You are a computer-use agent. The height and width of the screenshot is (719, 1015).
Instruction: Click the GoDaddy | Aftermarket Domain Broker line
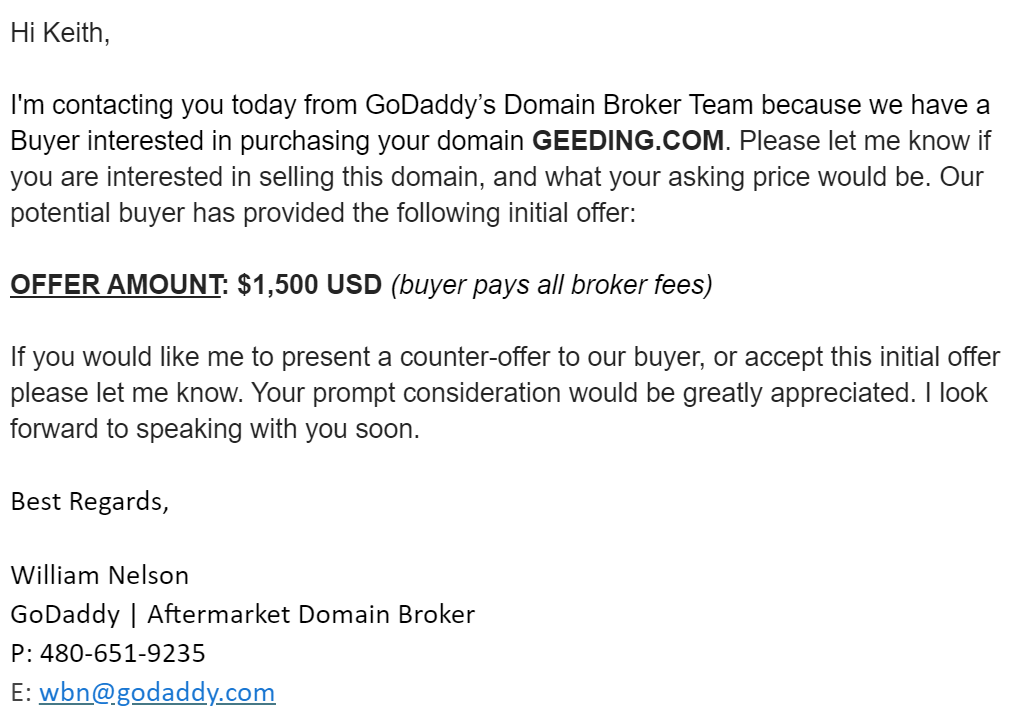(x=243, y=614)
